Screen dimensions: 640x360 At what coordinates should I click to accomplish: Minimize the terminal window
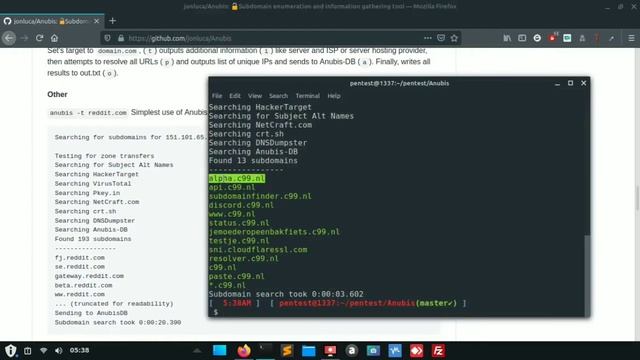click(557, 83)
